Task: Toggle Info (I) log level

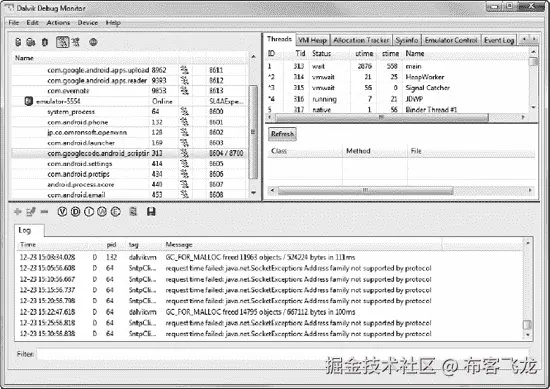Action: click(89, 212)
